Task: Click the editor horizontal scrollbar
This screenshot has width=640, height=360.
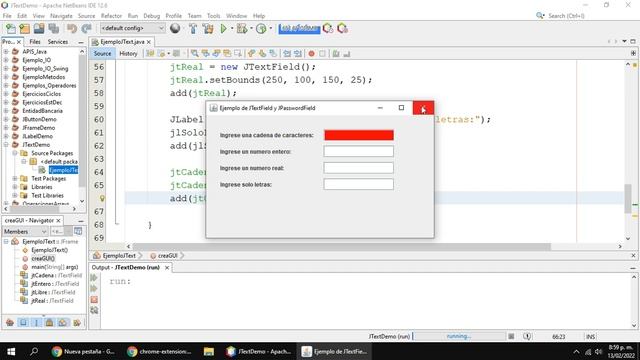Action: coord(341,247)
